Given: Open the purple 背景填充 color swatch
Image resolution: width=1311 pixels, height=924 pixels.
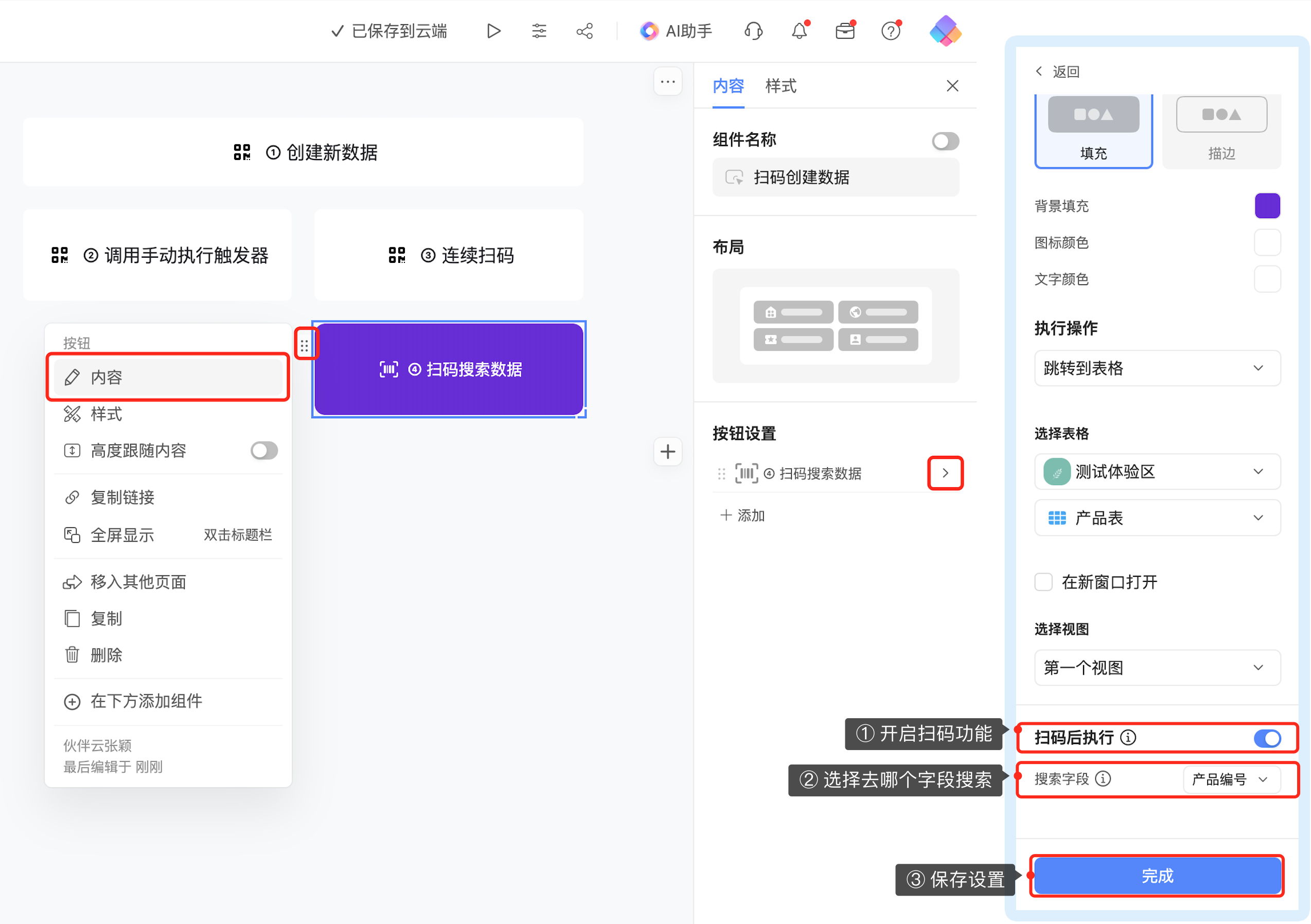Looking at the screenshot, I should 1267,206.
